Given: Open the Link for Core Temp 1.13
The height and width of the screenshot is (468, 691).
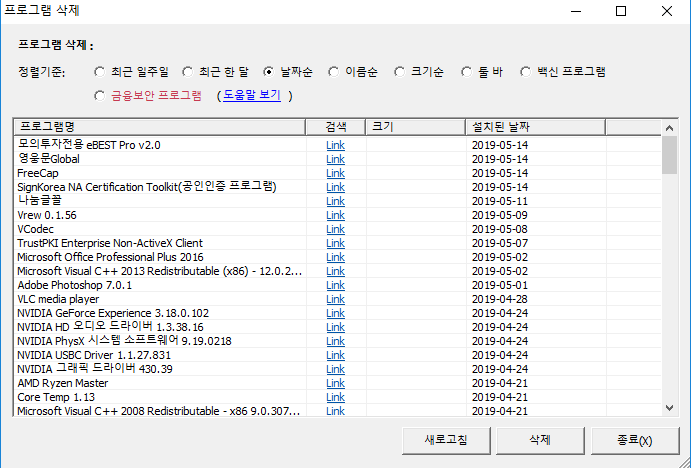Looking at the screenshot, I should (335, 397).
